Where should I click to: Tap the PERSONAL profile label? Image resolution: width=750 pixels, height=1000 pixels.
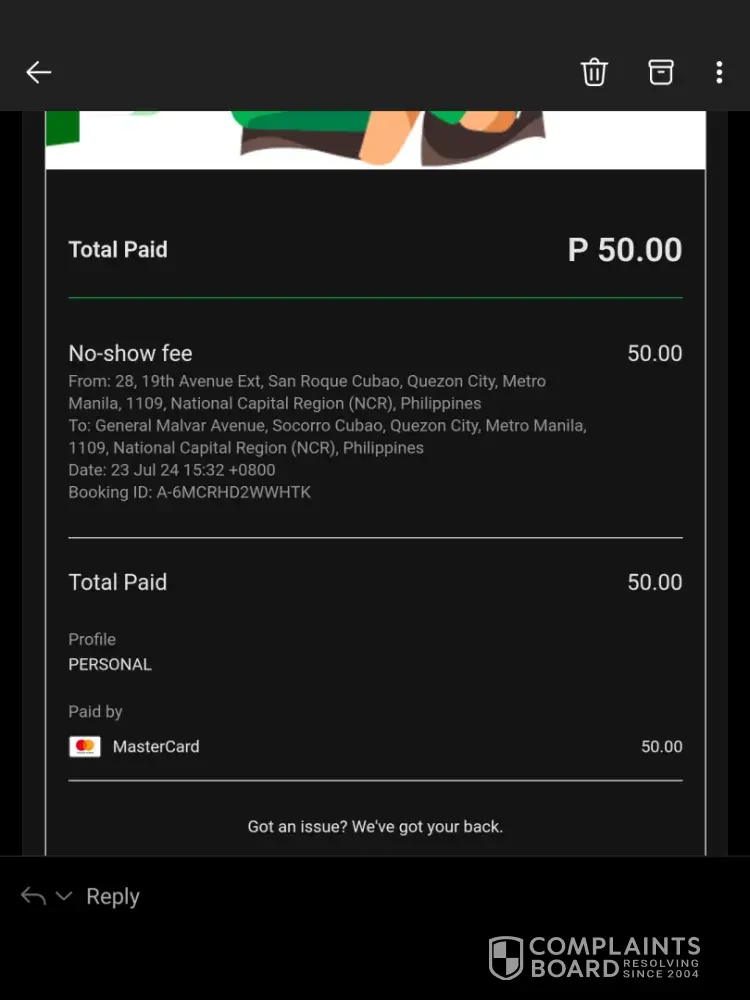(x=110, y=665)
